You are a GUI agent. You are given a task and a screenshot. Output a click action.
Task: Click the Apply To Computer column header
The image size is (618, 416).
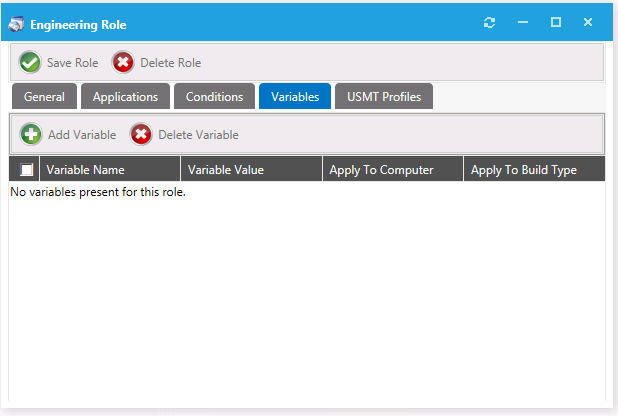[x=381, y=170]
